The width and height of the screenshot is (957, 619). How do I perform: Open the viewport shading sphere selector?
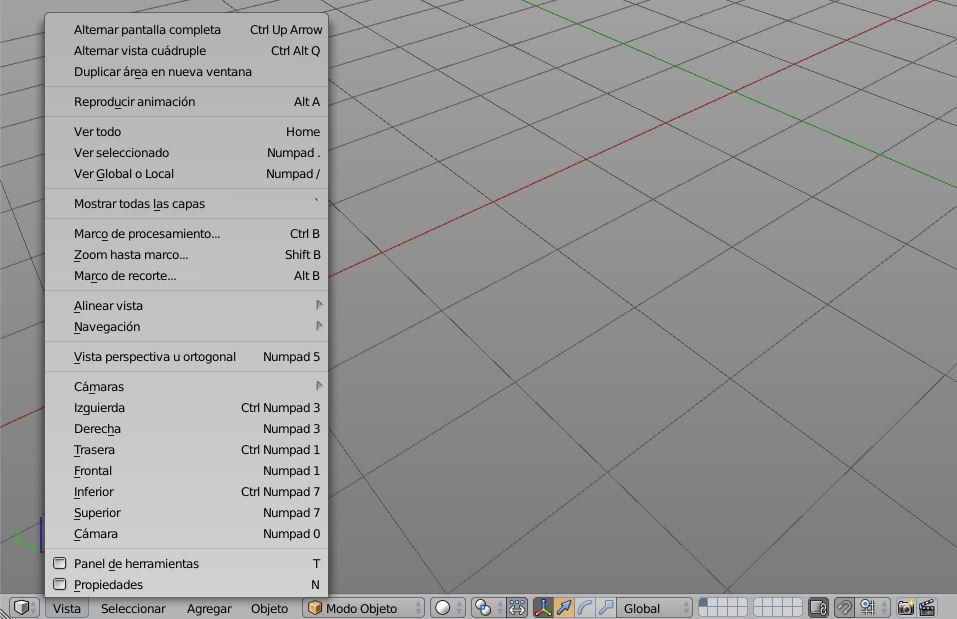pos(448,608)
